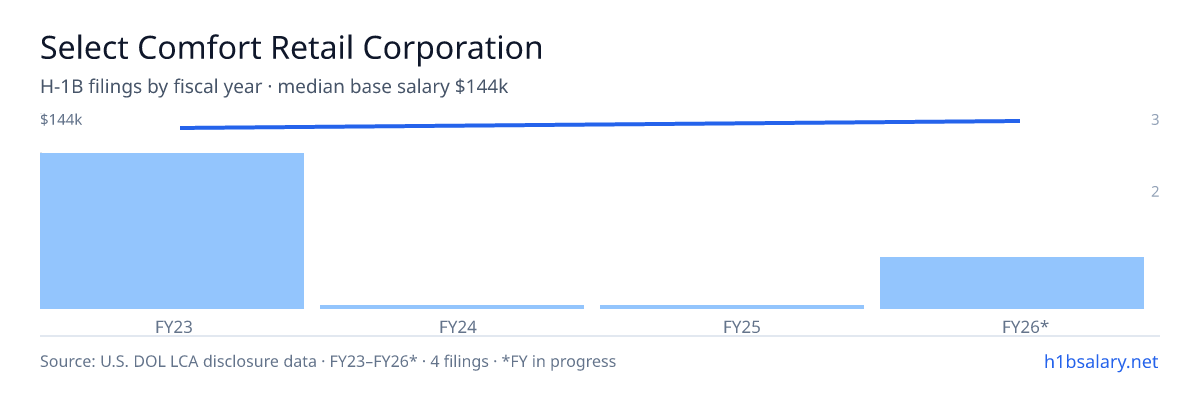Click the right axis value 2
The image size is (1200, 400).
point(1155,192)
